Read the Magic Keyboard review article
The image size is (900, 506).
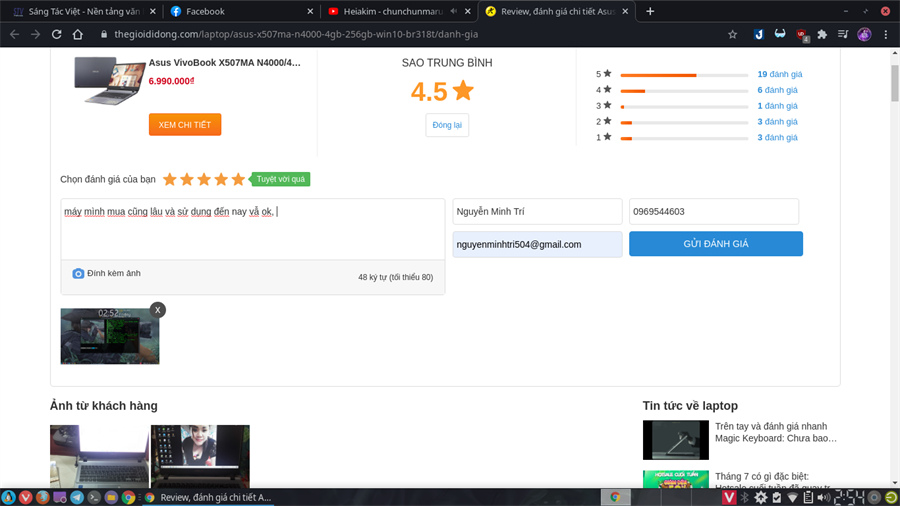775,432
